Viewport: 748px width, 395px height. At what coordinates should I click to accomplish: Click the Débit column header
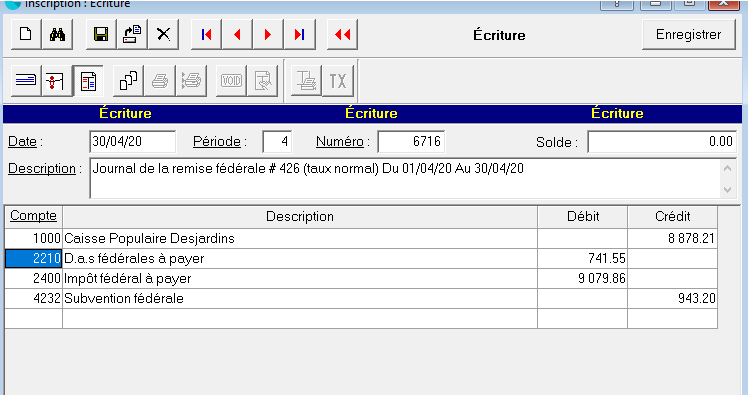(582, 217)
